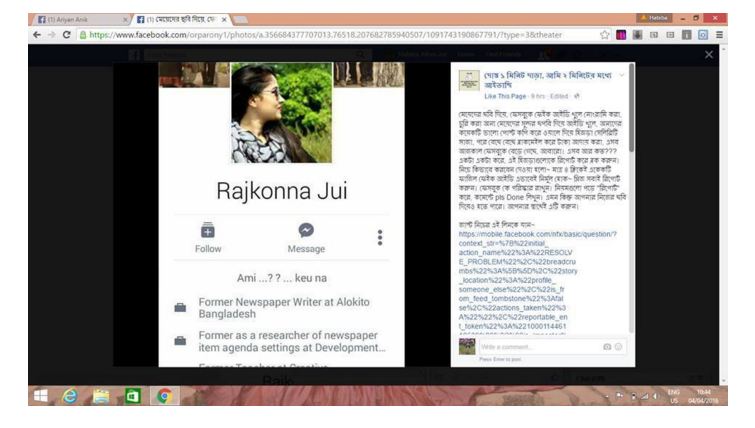The image size is (755, 428).
Task: Open the emoji picker in comment box
Action: pos(619,346)
